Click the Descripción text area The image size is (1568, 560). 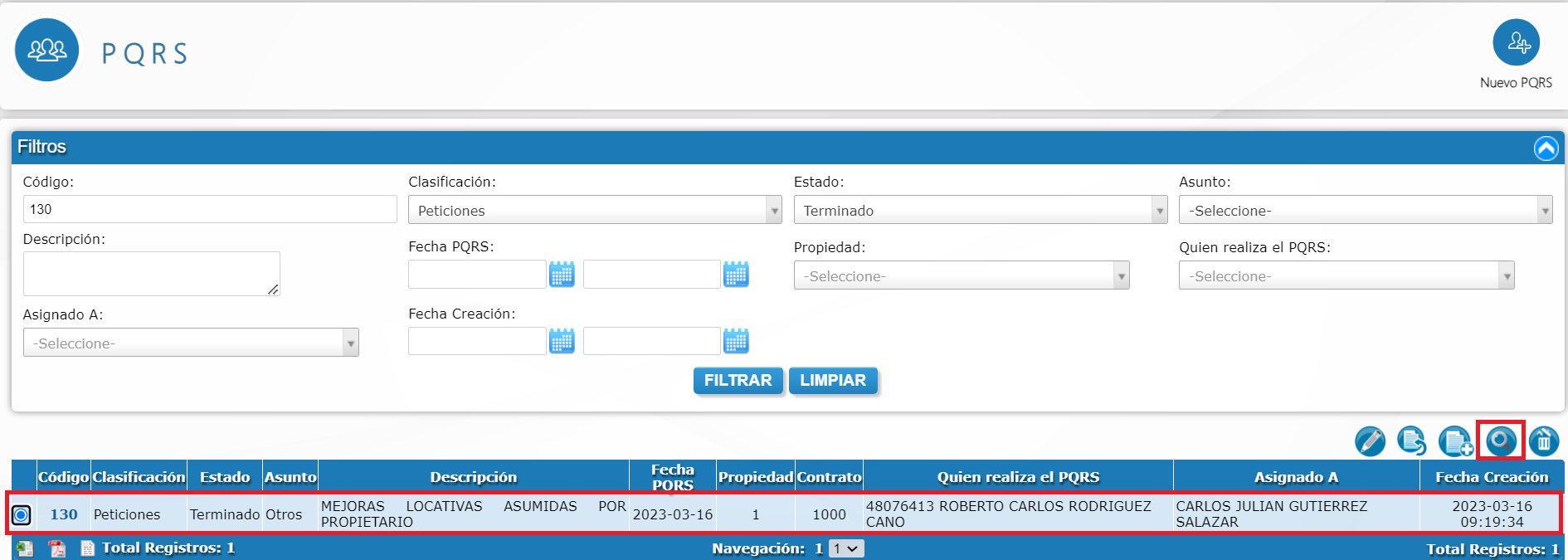151,274
